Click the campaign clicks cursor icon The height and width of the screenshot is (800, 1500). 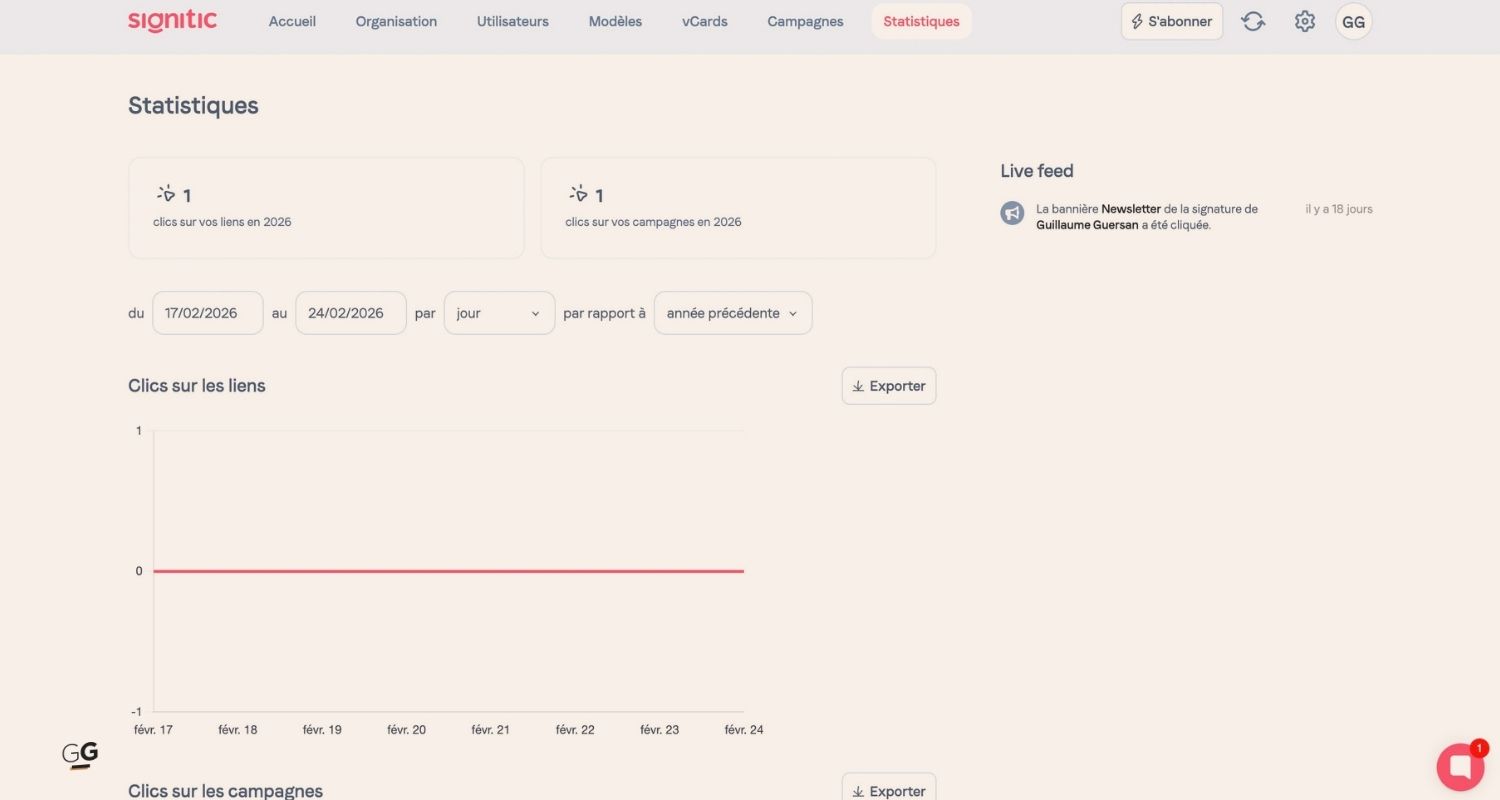pos(578,194)
